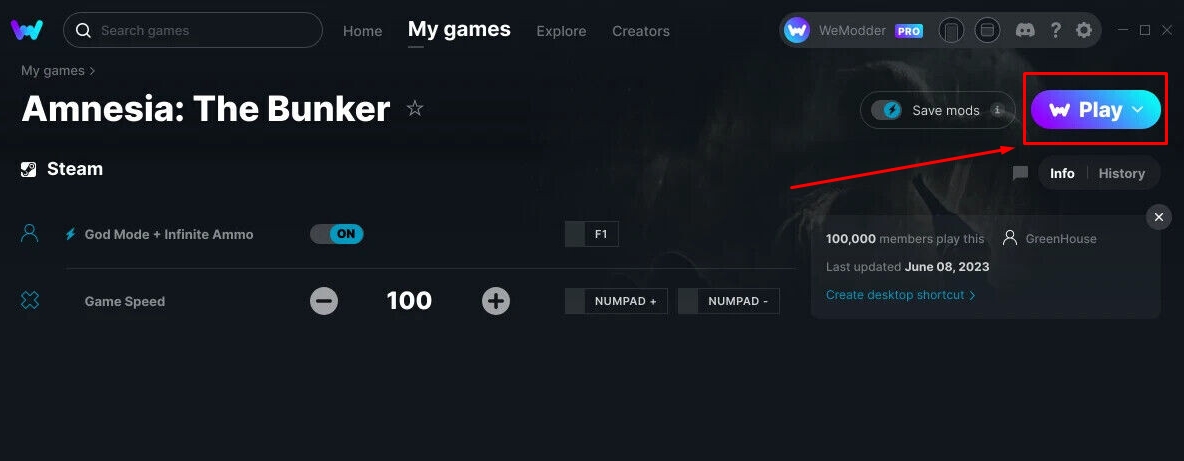Expand the Play button dropdown arrow

point(1137,110)
